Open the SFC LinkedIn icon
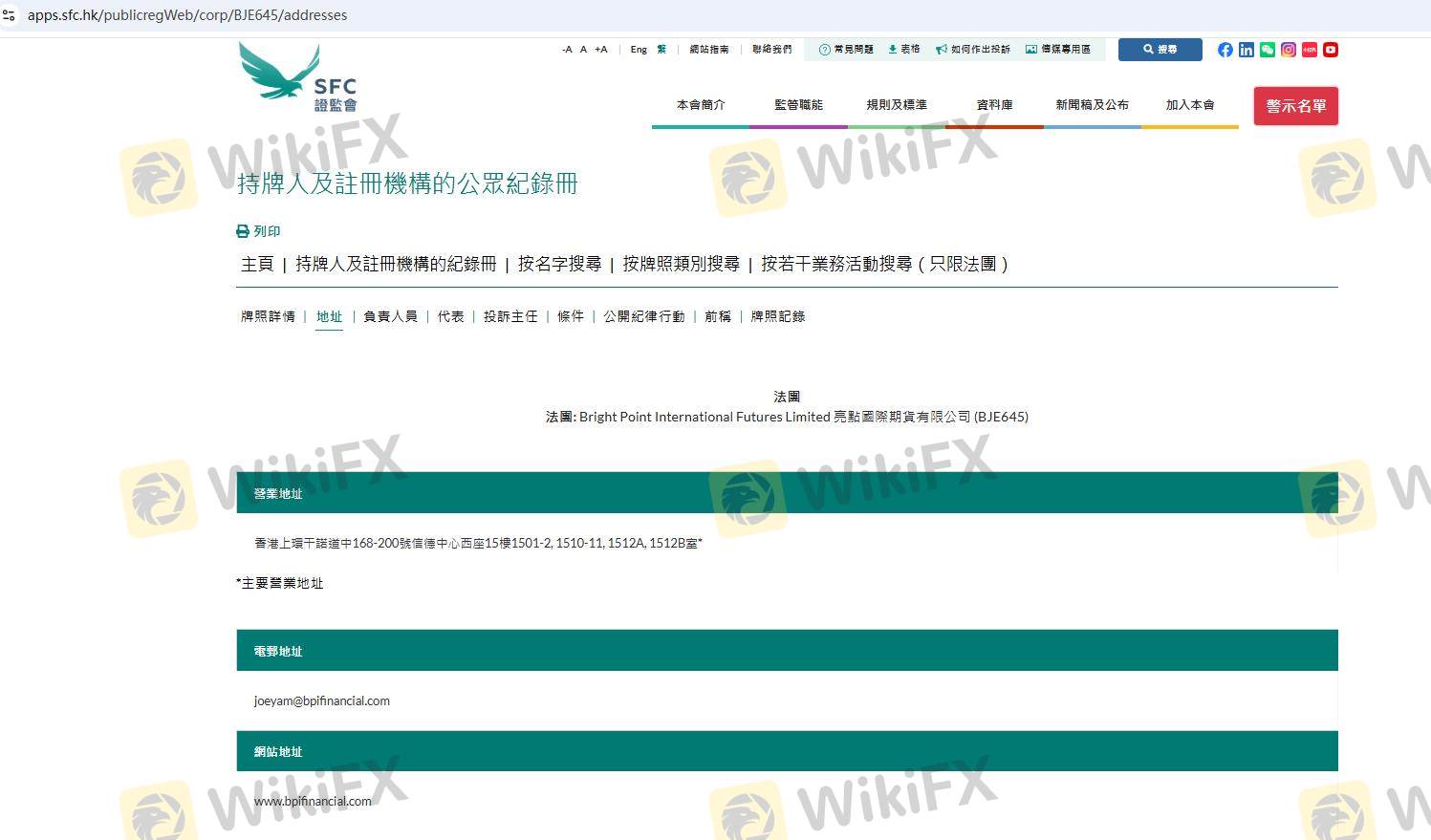 click(1247, 50)
